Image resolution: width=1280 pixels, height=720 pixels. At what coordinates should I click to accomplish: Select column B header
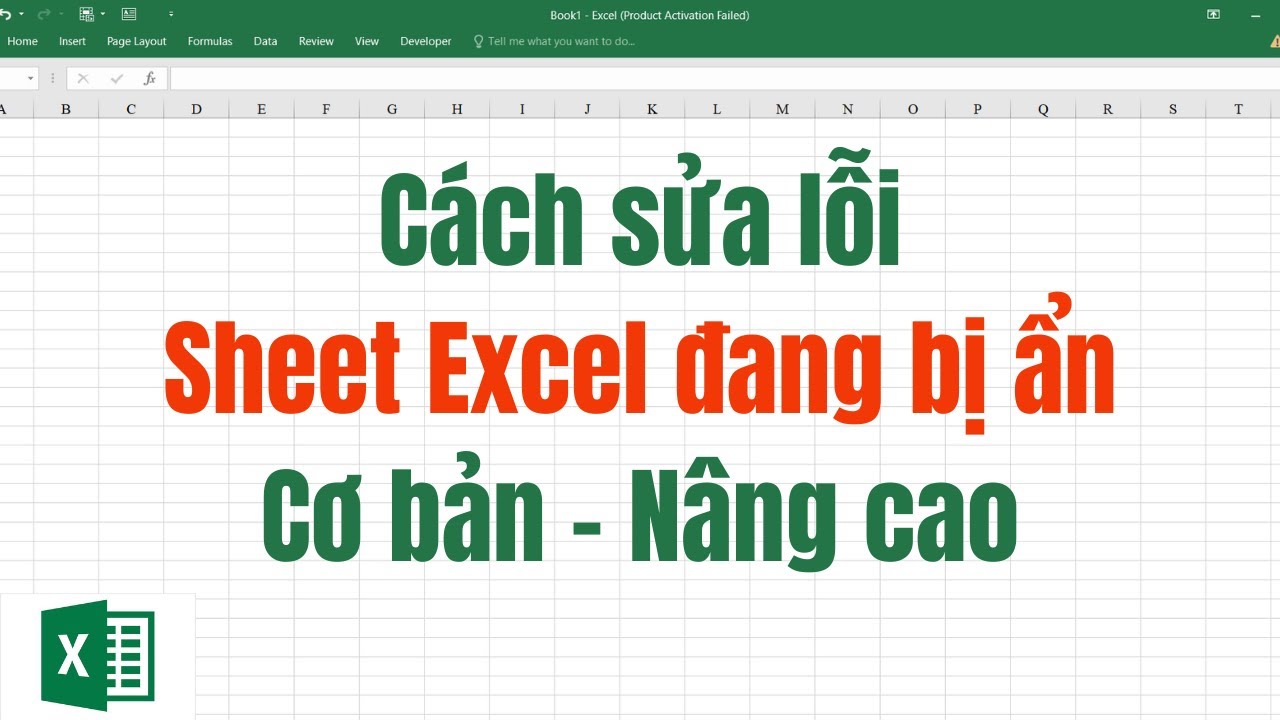pos(66,109)
